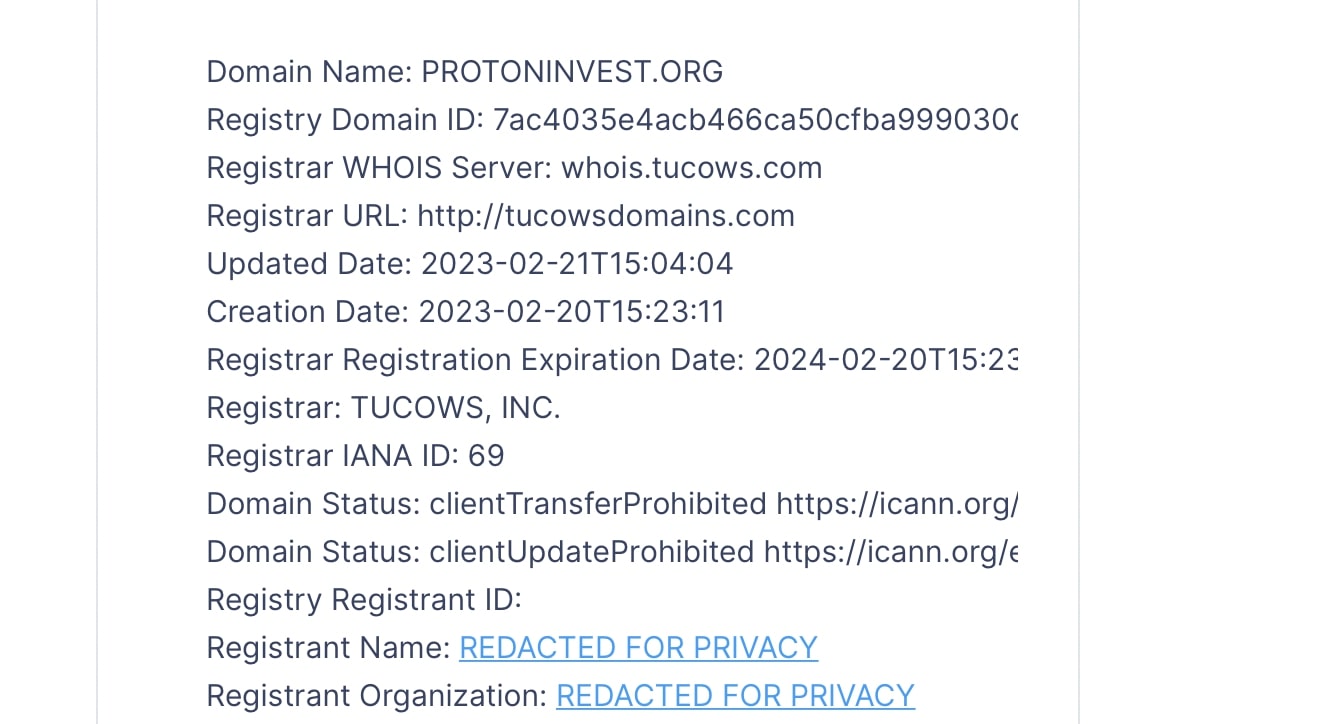This screenshot has width=1320, height=724.
Task: Open the Registrant Organization REDACTED FOR PRIVACY link
Action: 735,696
